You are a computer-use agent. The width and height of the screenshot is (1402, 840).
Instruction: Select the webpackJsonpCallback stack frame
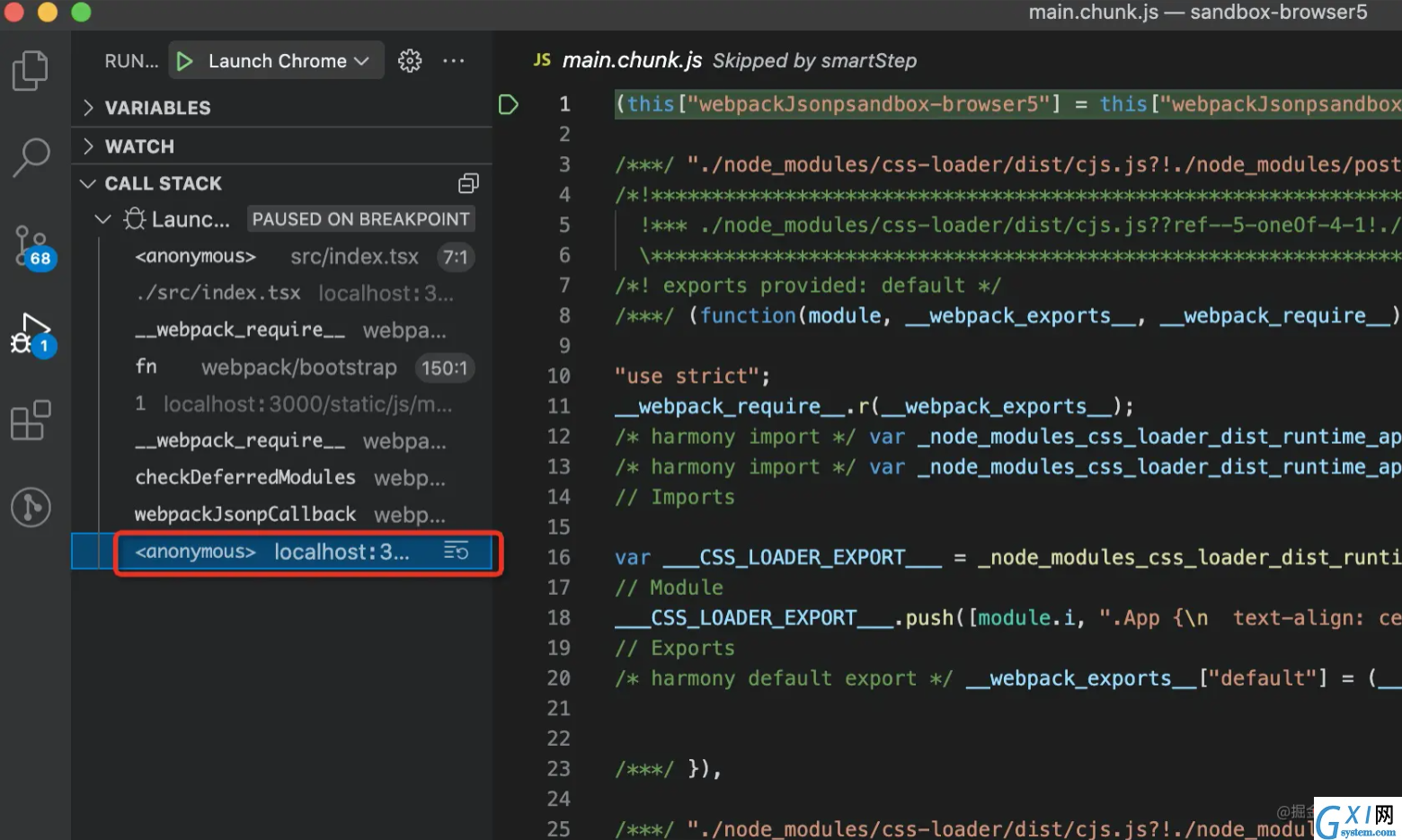281,515
